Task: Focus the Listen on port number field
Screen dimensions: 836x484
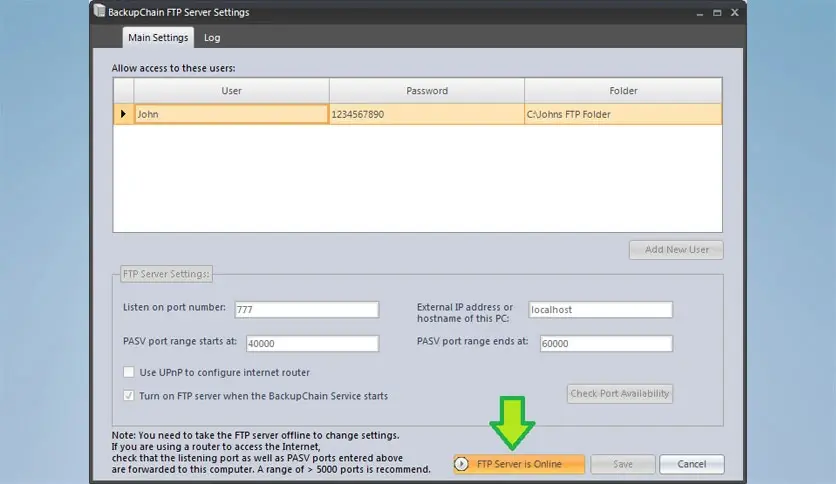Action: (307, 310)
